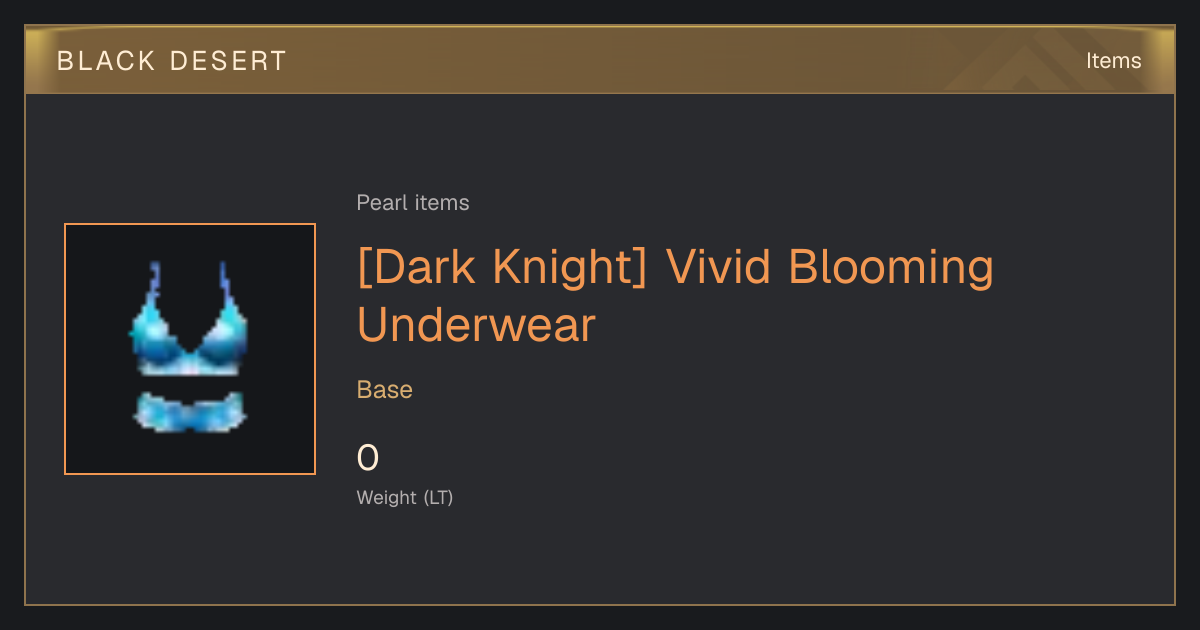Click the gold header banner background
This screenshot has height=630, width=1200.
click(600, 60)
